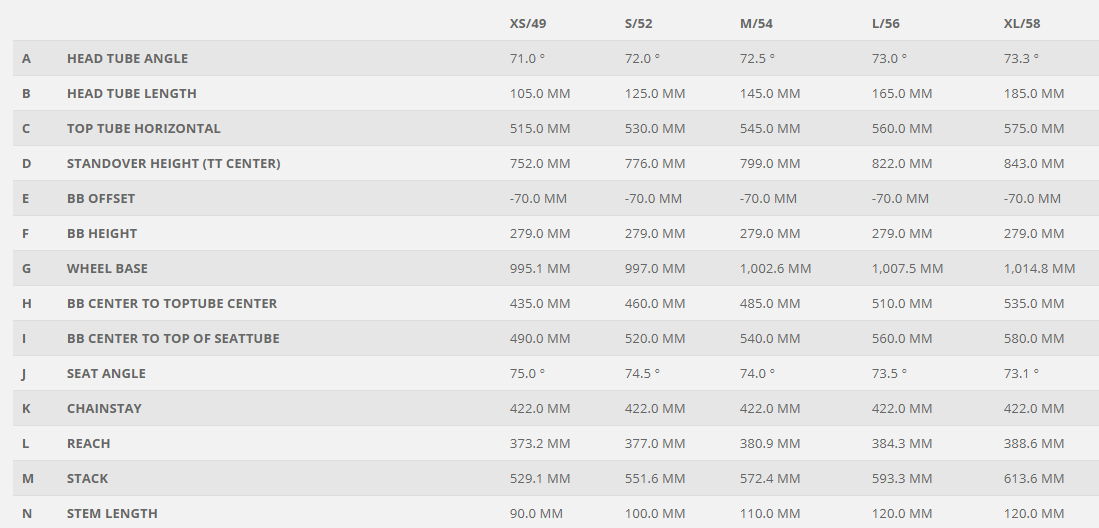The height and width of the screenshot is (528, 1099).
Task: Select the BB OFFSET row label
Action: [100, 198]
